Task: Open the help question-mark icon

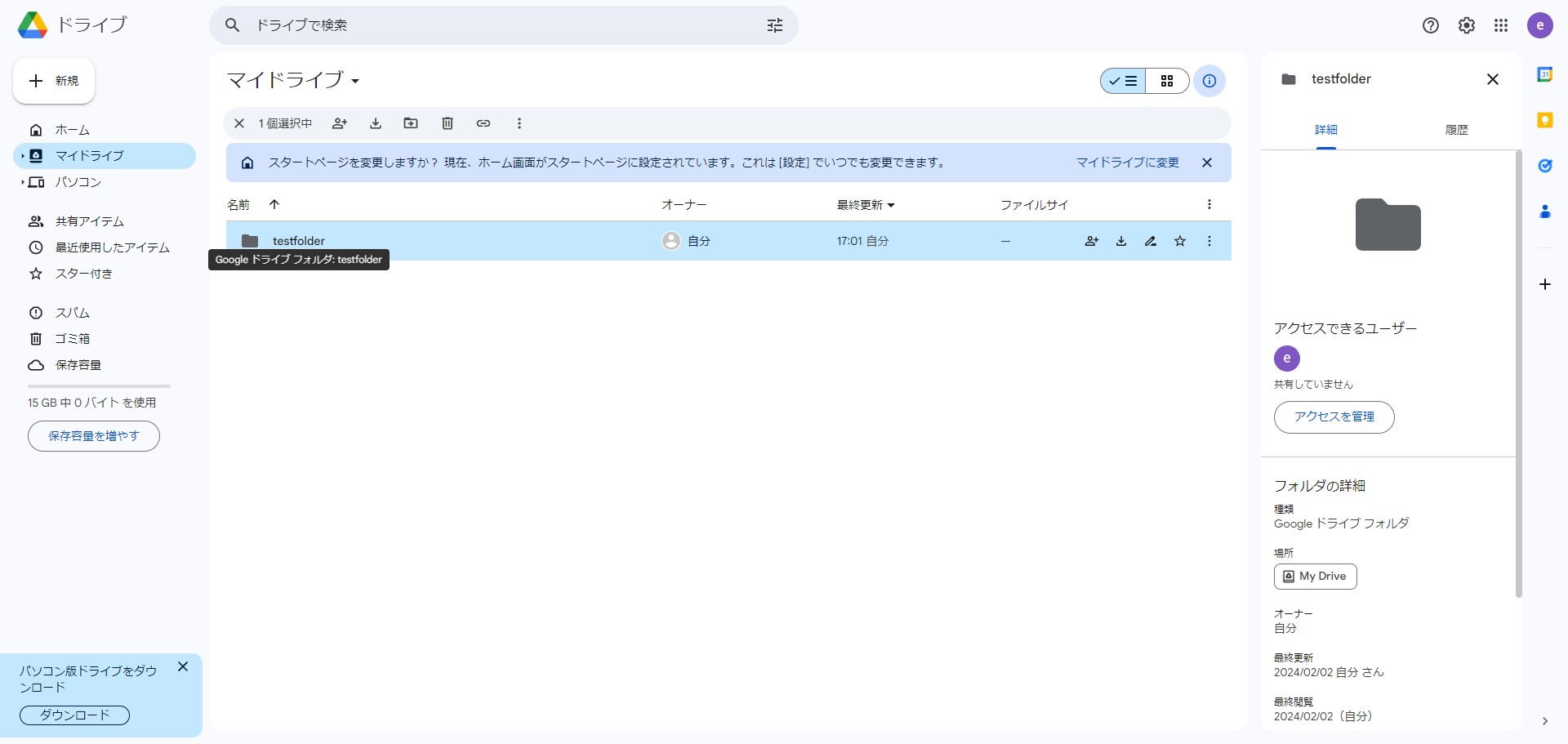Action: (x=1431, y=25)
